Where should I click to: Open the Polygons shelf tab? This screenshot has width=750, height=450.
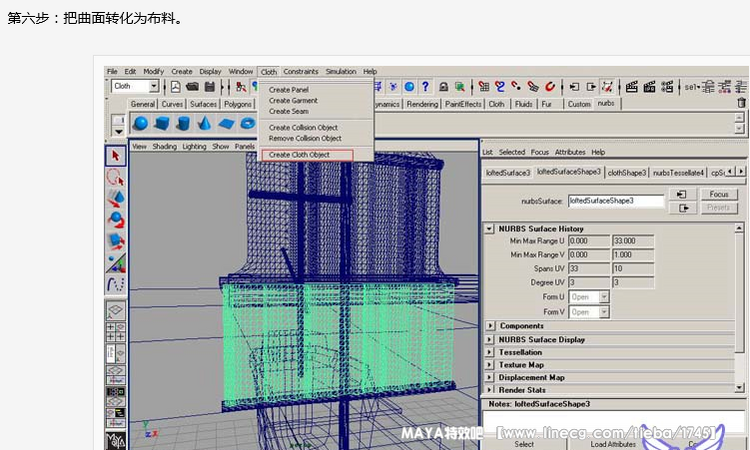tap(238, 104)
